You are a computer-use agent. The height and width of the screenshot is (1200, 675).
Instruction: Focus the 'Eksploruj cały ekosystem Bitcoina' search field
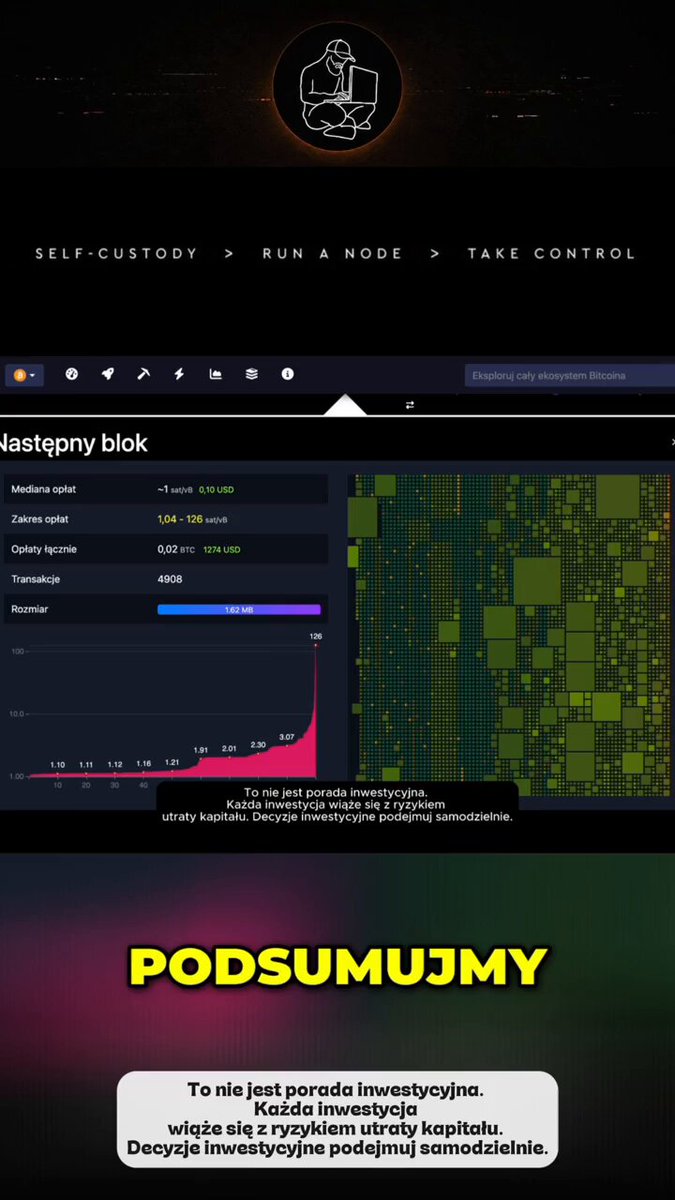pyautogui.click(x=569, y=375)
